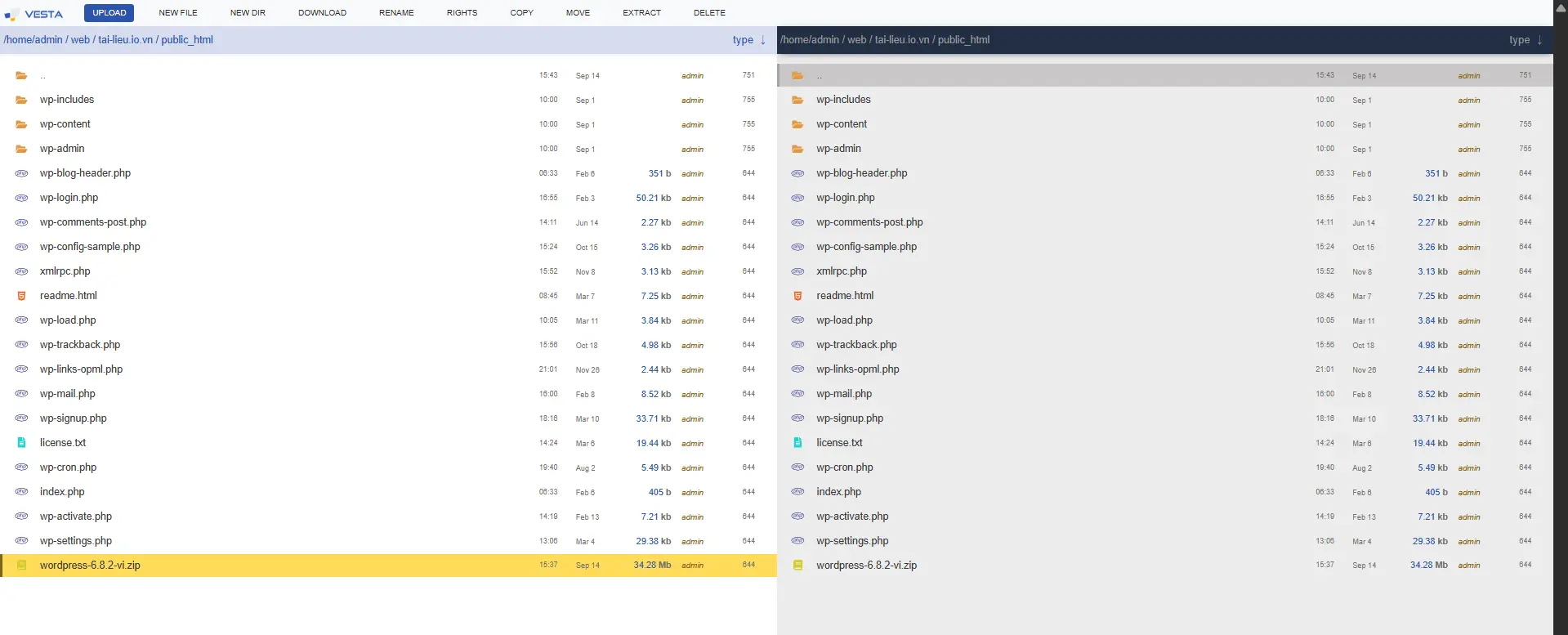Click parent folder icon in left pane

pyautogui.click(x=21, y=75)
